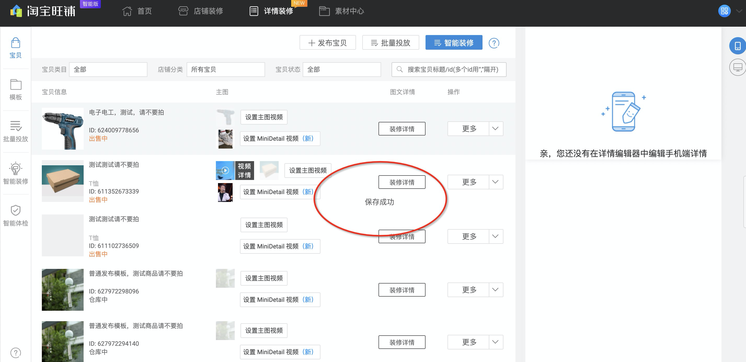Click the cardboard box product thumbnail
Viewport: 746px width, 362px height.
(x=63, y=181)
